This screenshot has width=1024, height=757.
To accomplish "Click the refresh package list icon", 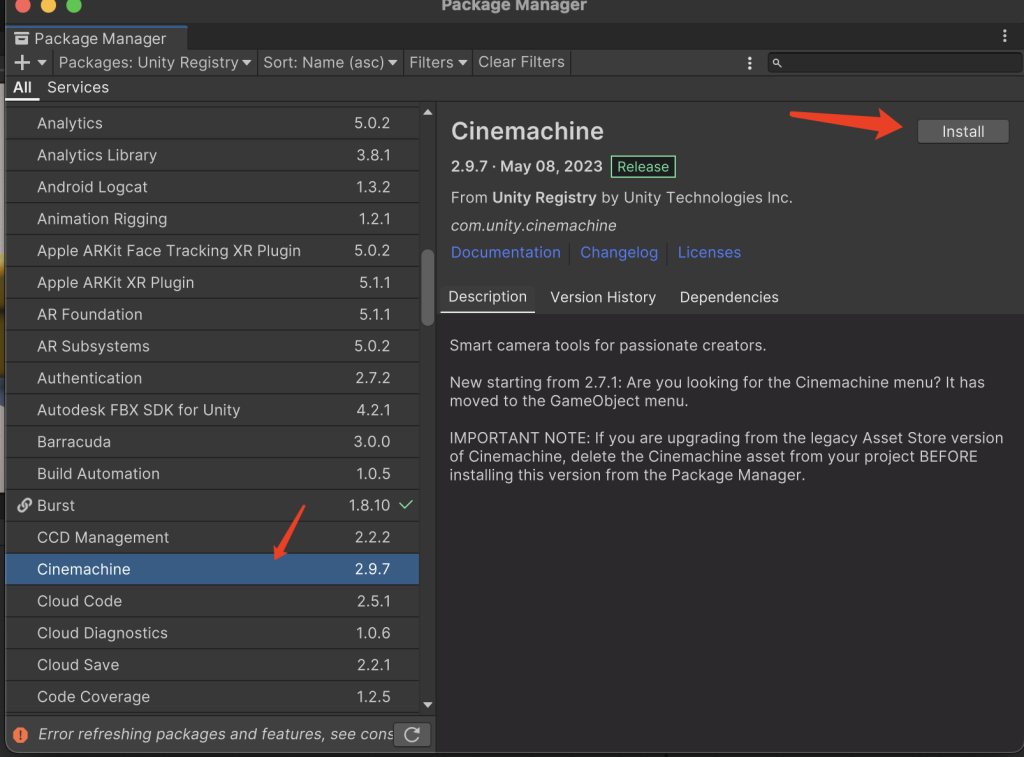I will (x=411, y=735).
